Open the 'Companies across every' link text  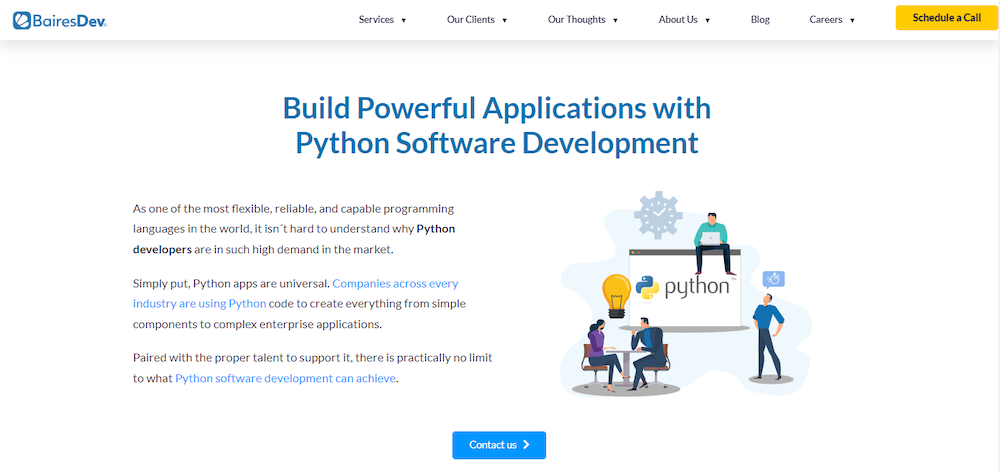(x=395, y=283)
